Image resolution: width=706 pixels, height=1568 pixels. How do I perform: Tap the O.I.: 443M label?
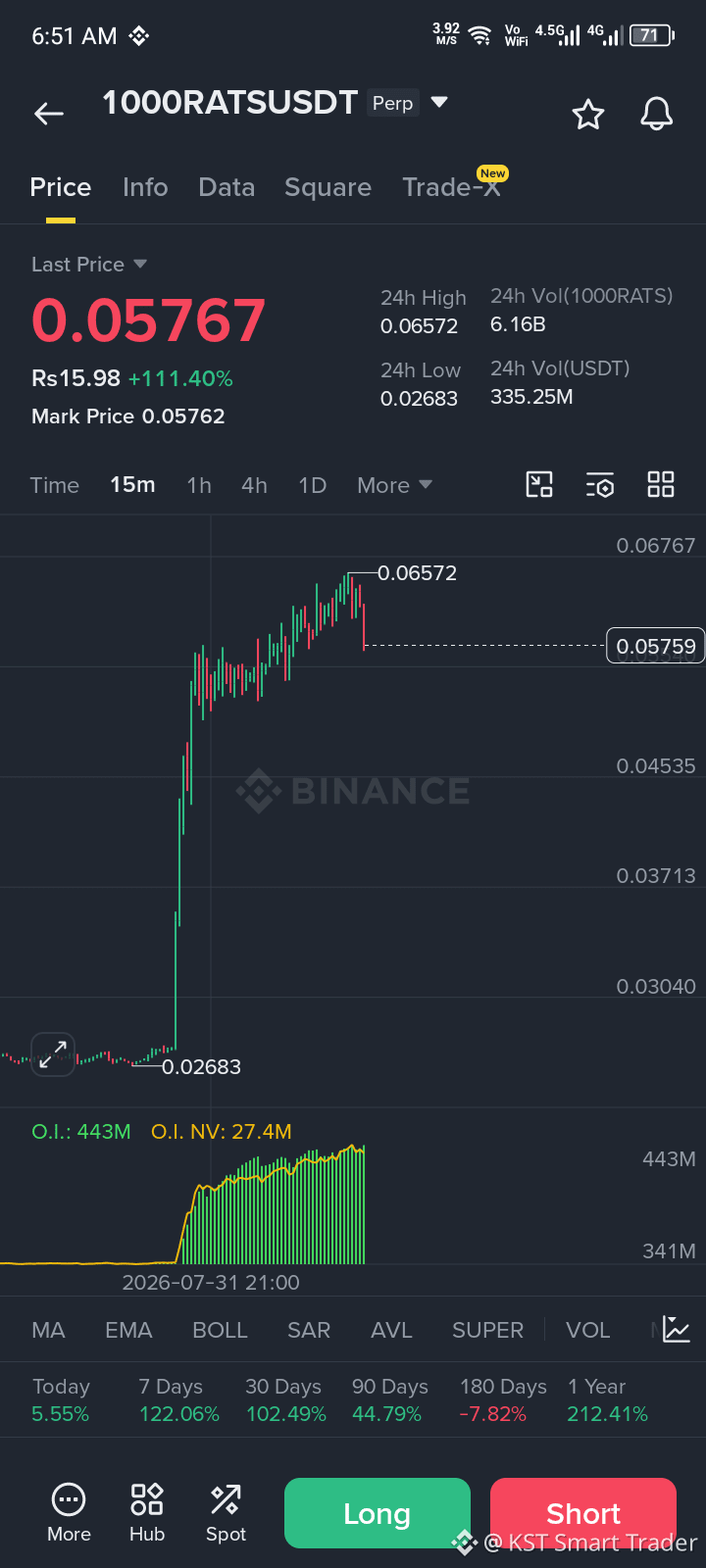[81, 1131]
